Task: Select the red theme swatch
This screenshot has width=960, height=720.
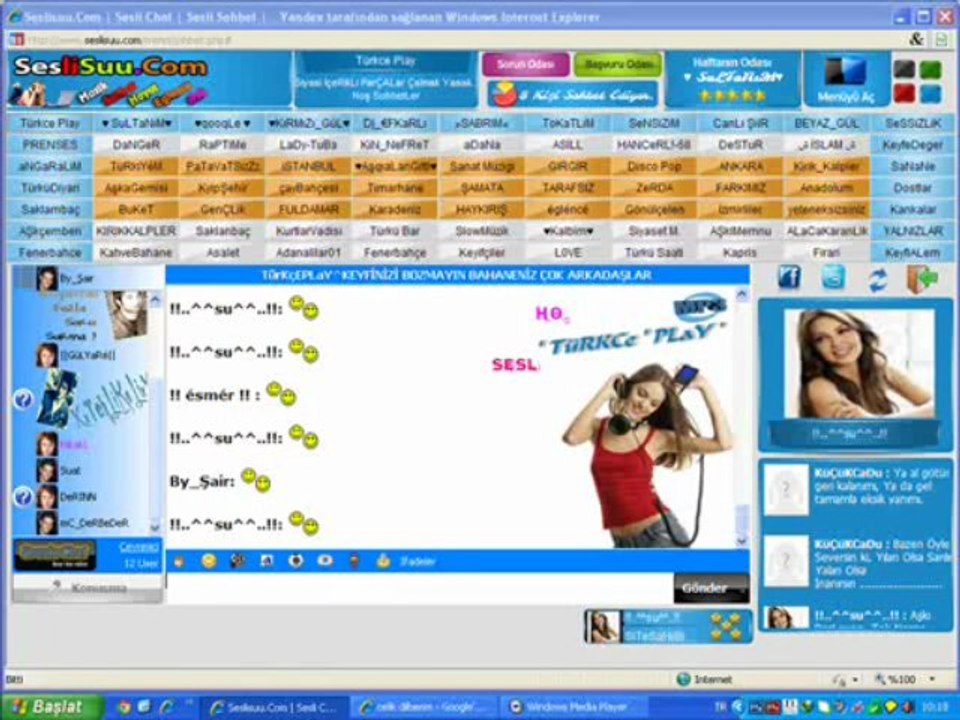Action: tap(904, 94)
